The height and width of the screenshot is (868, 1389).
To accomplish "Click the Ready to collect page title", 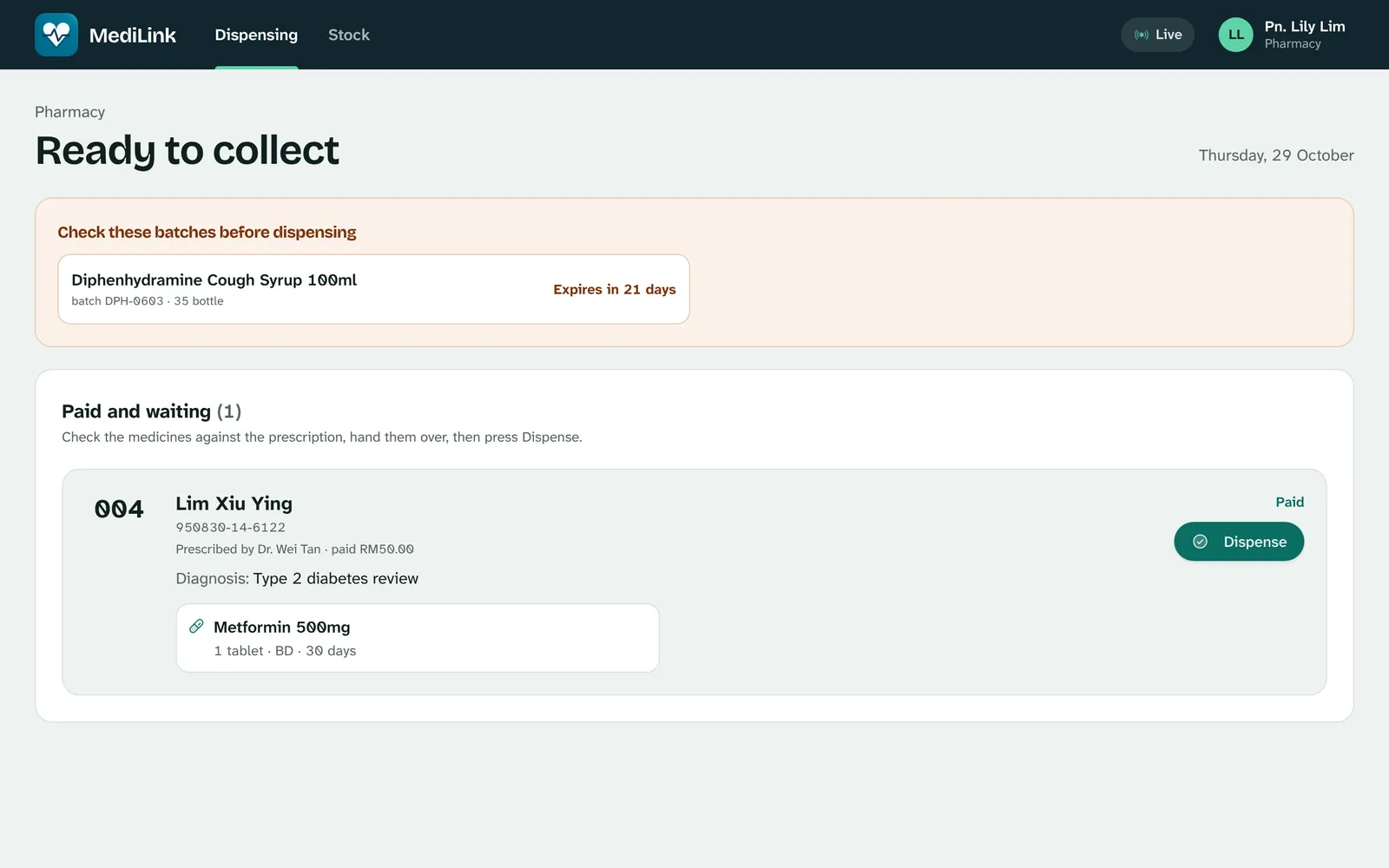I will [x=188, y=150].
